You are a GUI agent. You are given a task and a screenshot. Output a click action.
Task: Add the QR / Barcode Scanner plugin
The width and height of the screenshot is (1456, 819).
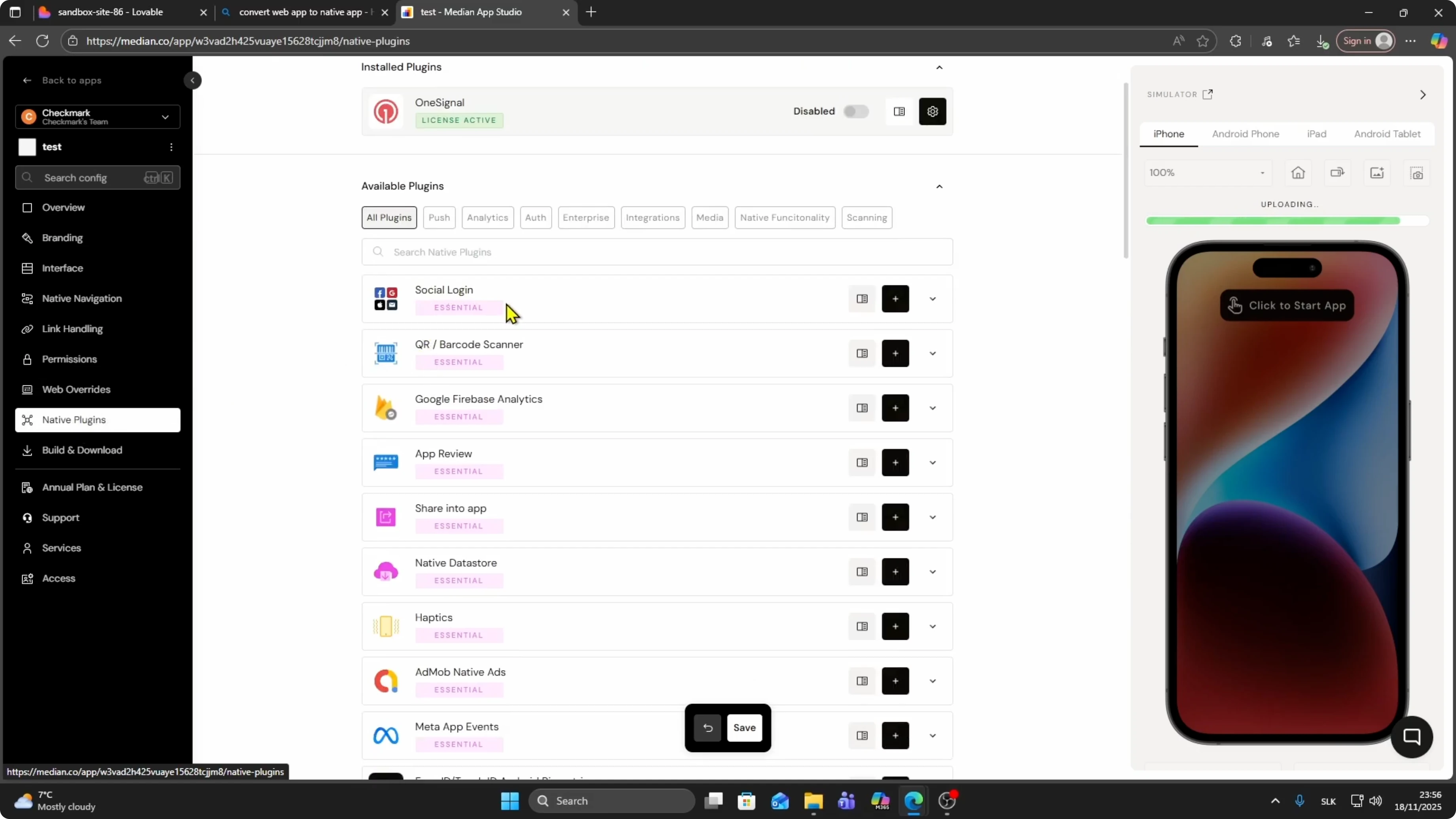coord(895,353)
